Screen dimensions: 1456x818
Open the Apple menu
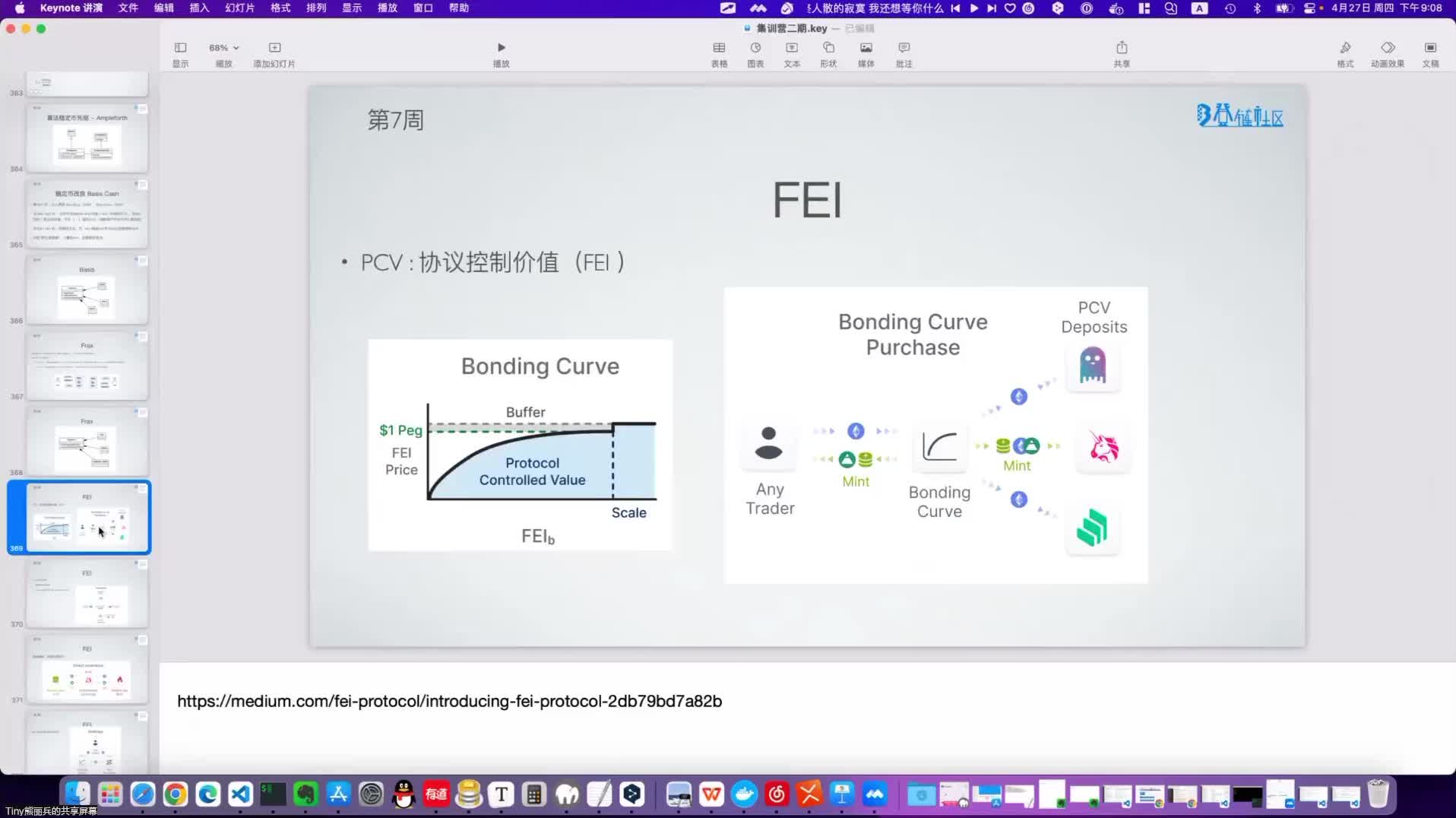pos(20,8)
